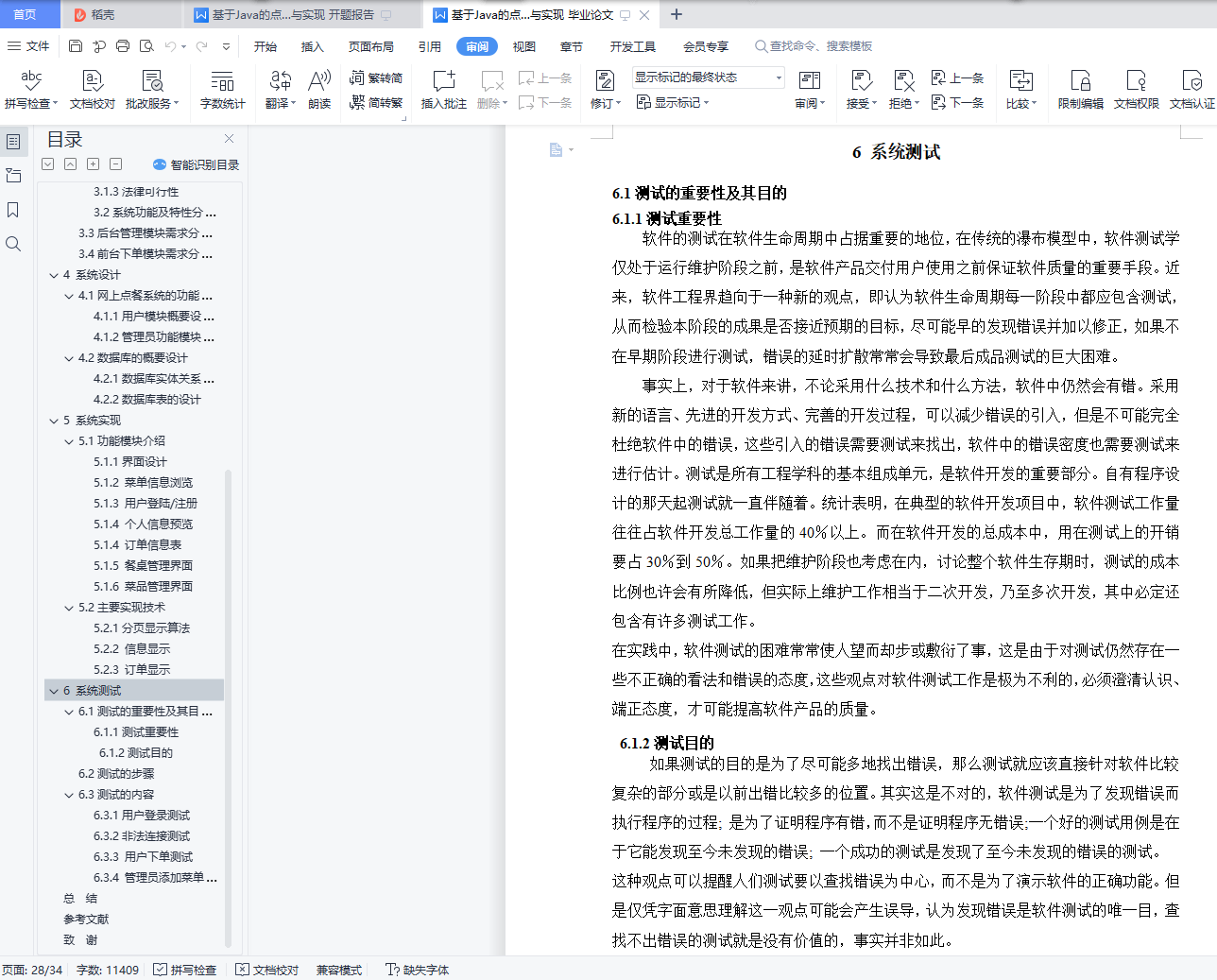1217x980 pixels.
Task: Switch to the 开始 ribbon tab
Action: (266, 46)
